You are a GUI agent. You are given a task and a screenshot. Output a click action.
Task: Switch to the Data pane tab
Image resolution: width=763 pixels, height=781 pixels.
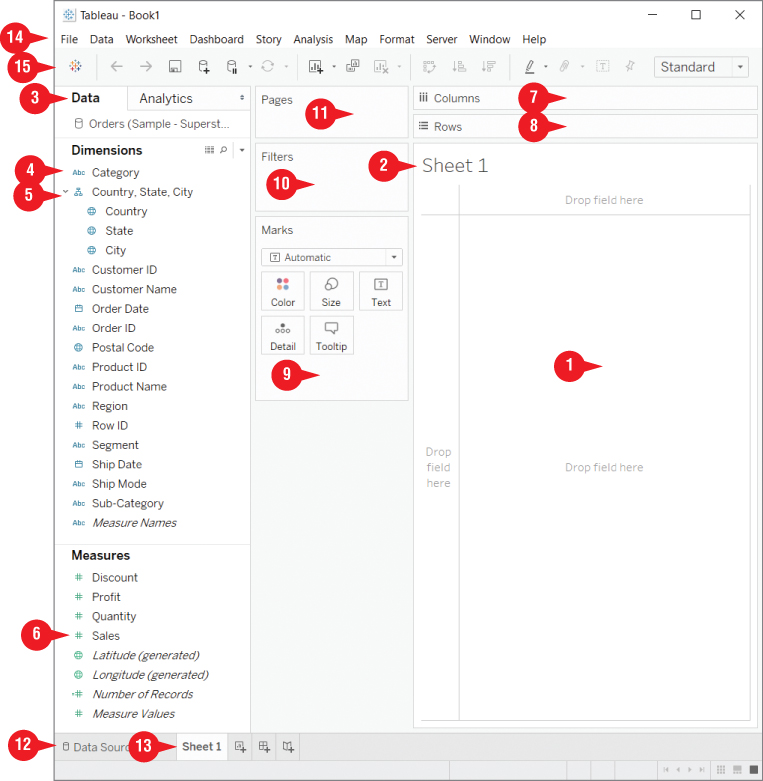tap(86, 98)
